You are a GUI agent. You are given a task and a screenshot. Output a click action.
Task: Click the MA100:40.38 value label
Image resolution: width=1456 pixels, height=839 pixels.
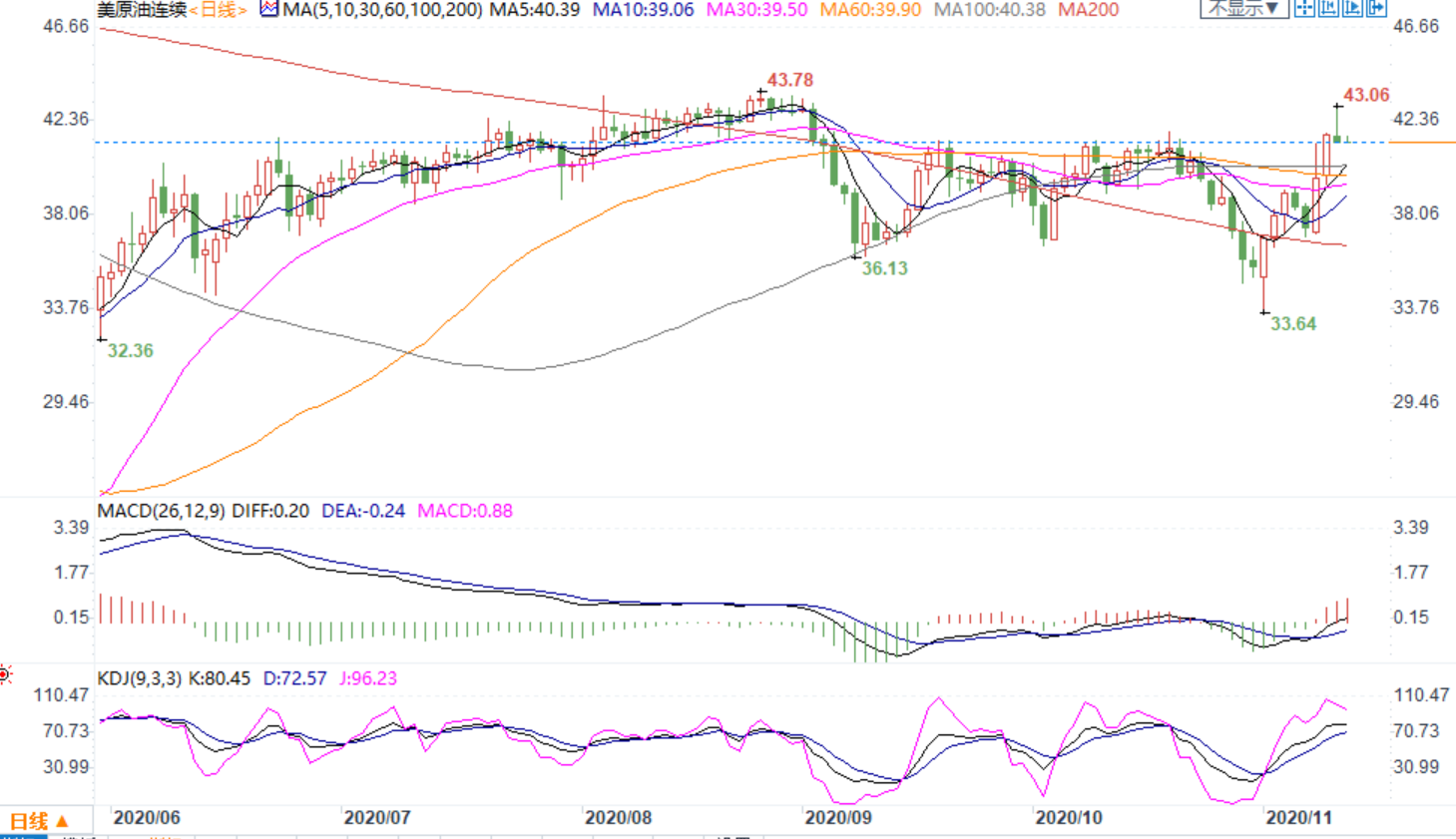click(x=989, y=10)
